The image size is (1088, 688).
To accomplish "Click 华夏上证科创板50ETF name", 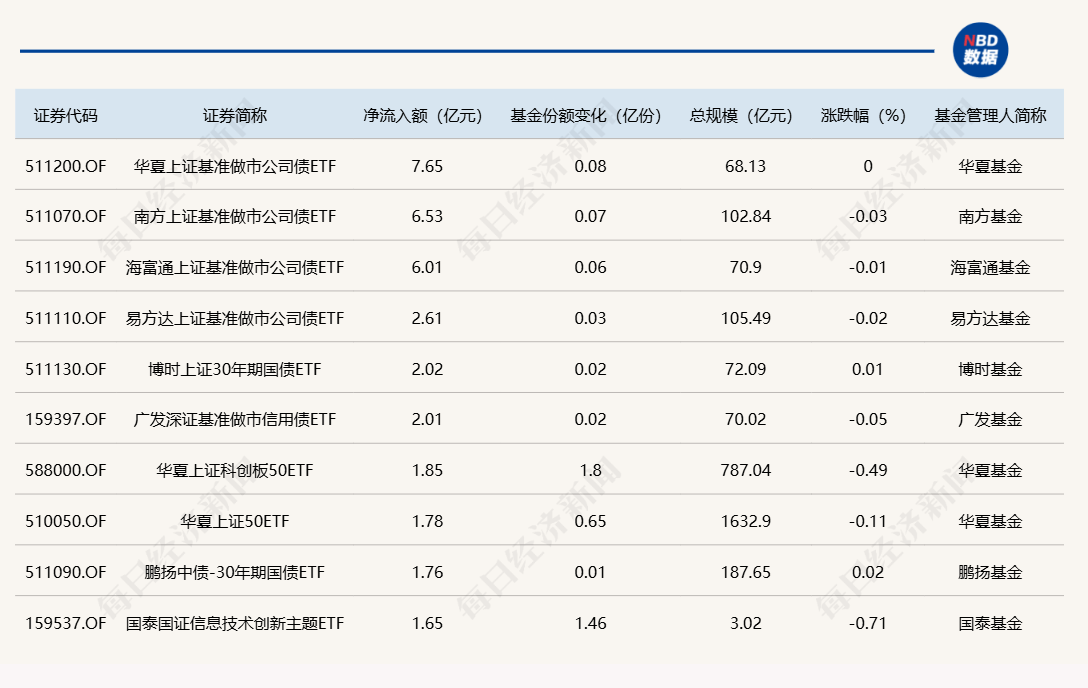I will point(234,470).
